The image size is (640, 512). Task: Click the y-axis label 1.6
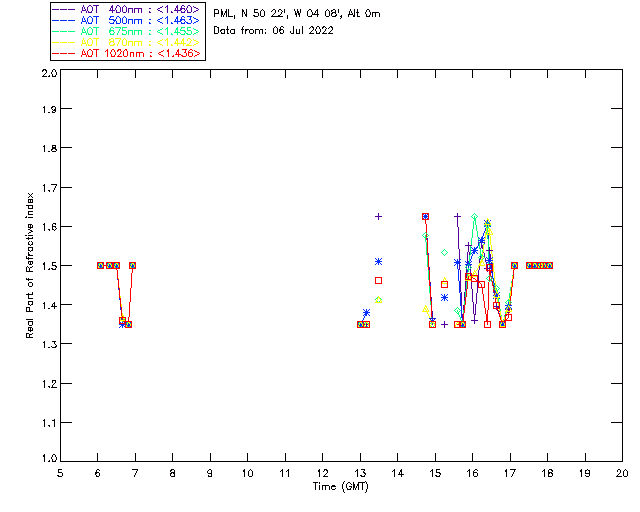[x=49, y=227]
